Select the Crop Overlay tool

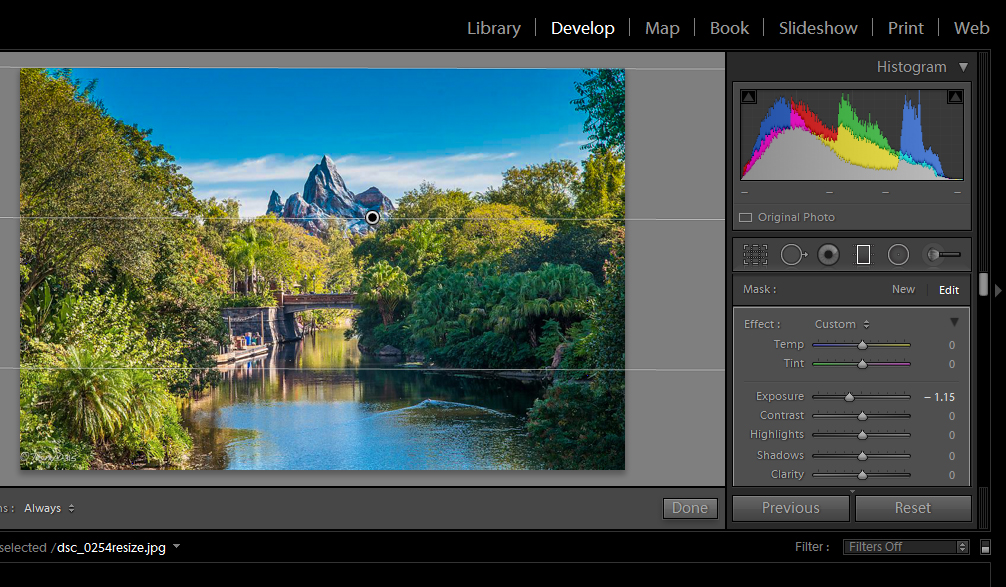[x=755, y=255]
